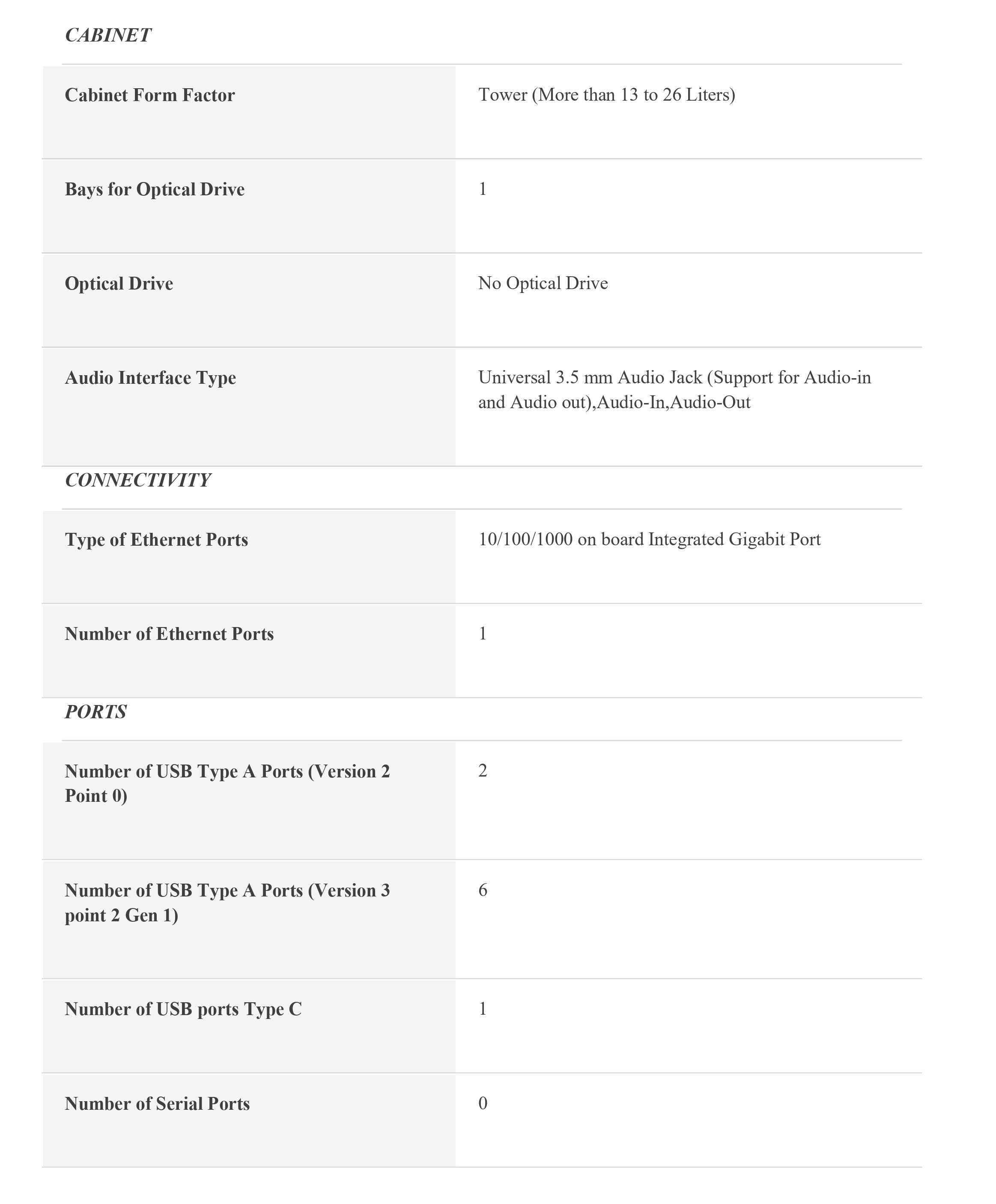The width and height of the screenshot is (996, 1204).
Task: Click the Integrated Gigabit Port value text
Action: click(x=649, y=540)
